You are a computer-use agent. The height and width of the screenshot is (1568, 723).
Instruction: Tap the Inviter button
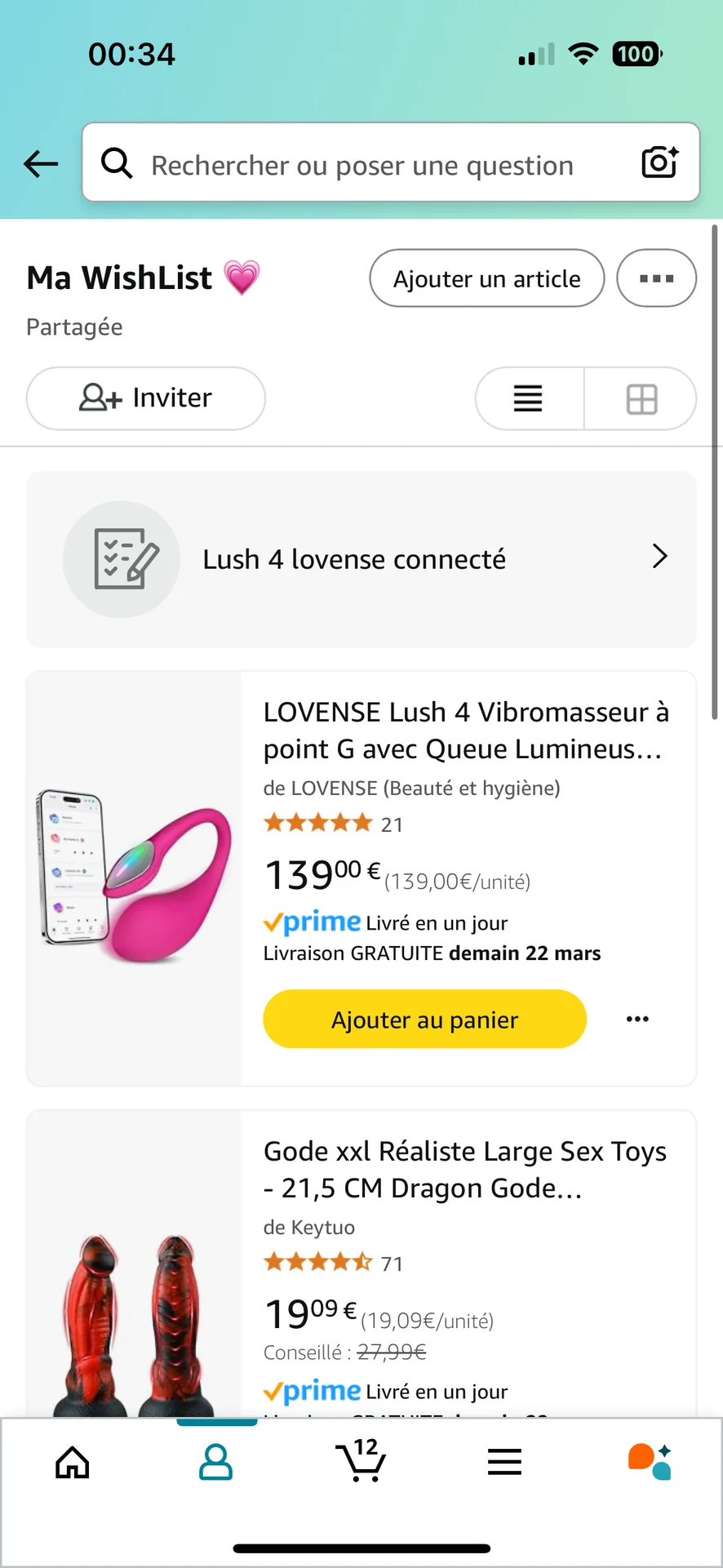click(x=146, y=398)
